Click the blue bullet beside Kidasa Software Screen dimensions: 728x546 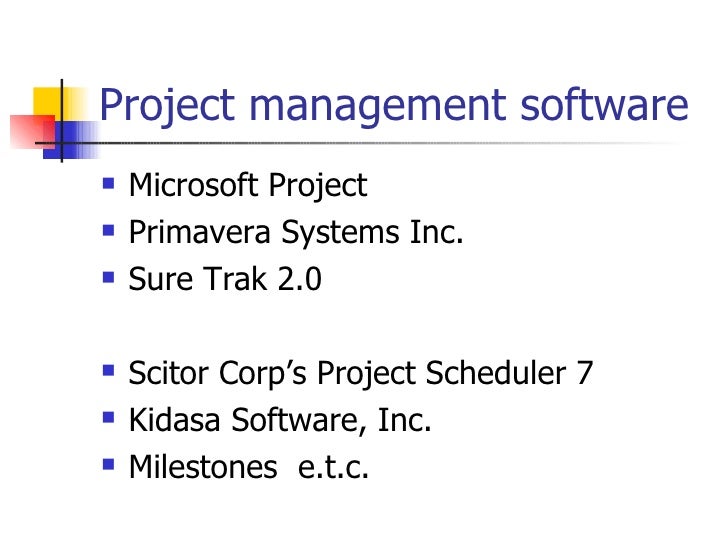click(x=108, y=418)
